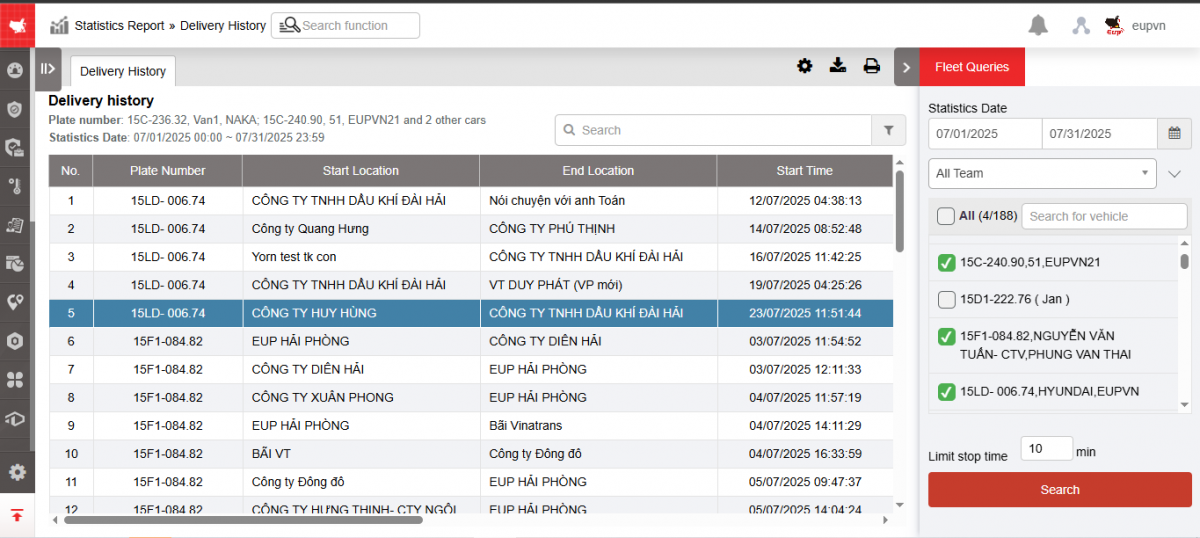Select the Delivery History tab
Image resolution: width=1200 pixels, height=538 pixels.
tap(123, 71)
